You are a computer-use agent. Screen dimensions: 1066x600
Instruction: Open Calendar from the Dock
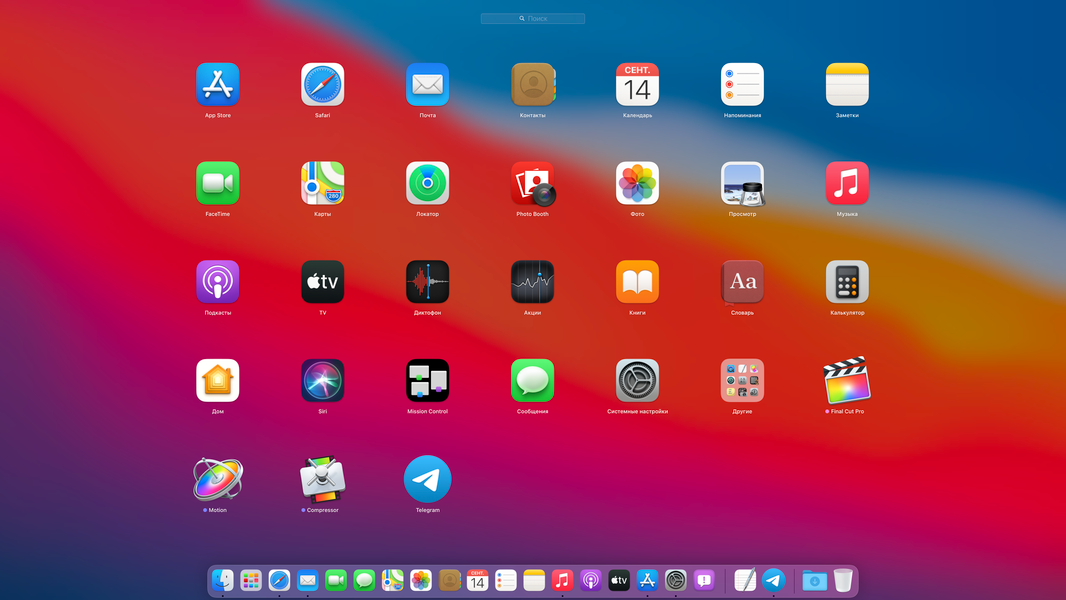pos(477,580)
